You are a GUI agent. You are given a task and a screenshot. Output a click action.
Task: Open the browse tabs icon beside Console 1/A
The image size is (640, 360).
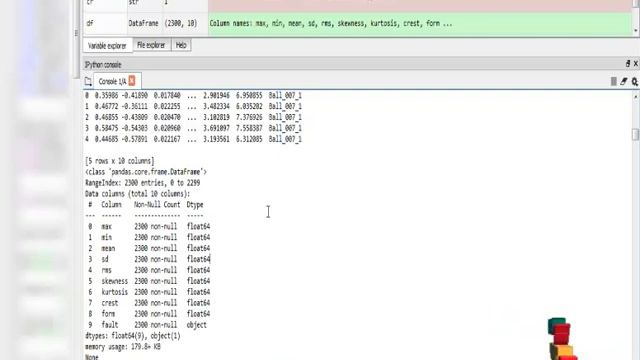[88, 82]
